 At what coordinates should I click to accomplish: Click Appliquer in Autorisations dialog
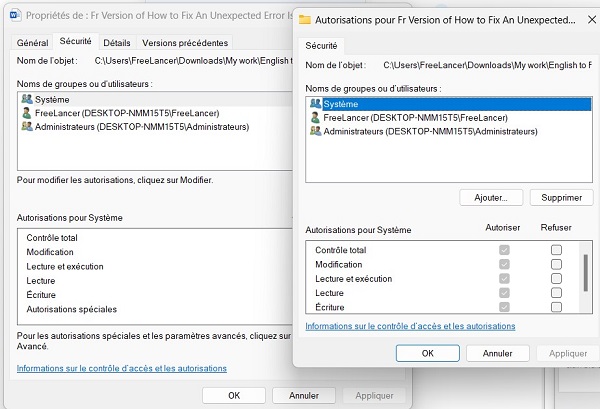pyautogui.click(x=568, y=353)
